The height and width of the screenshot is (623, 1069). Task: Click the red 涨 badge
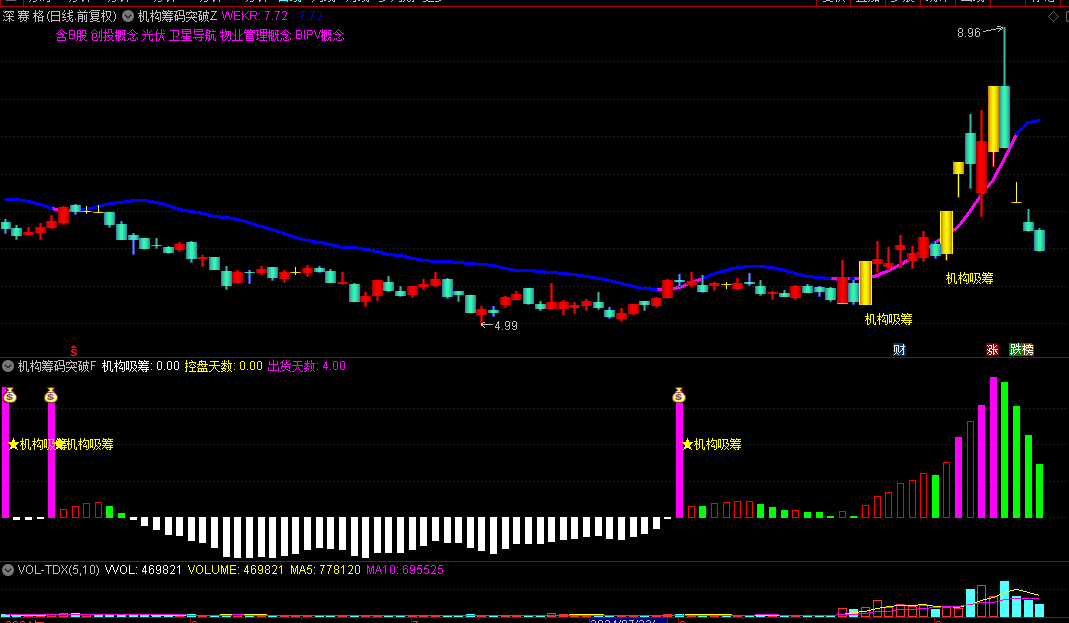coord(992,350)
